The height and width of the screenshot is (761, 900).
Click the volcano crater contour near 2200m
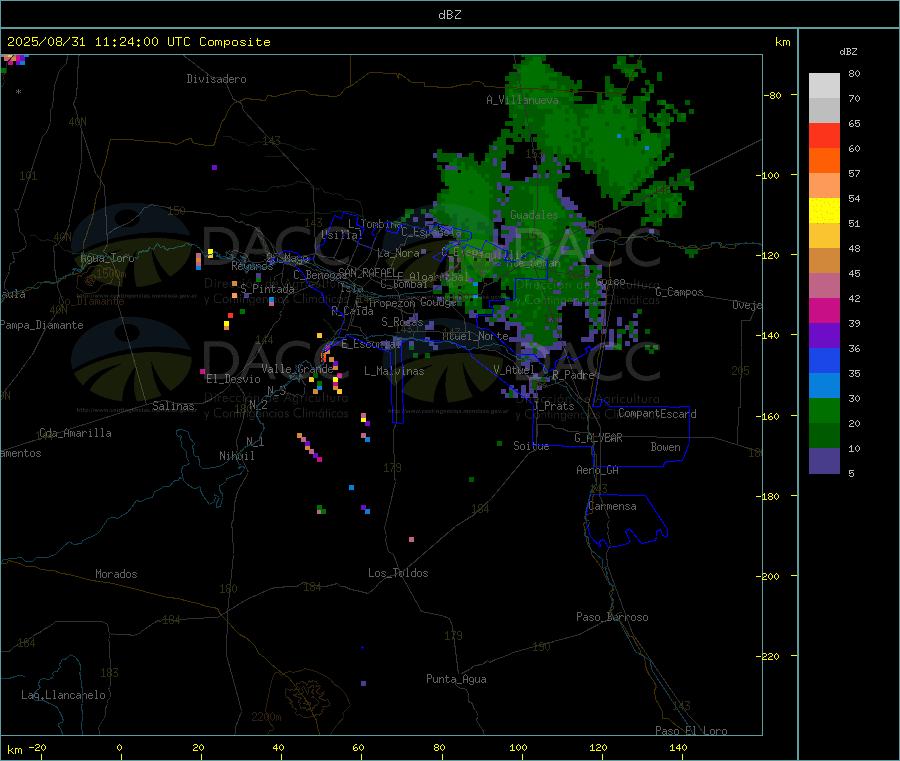point(310,697)
